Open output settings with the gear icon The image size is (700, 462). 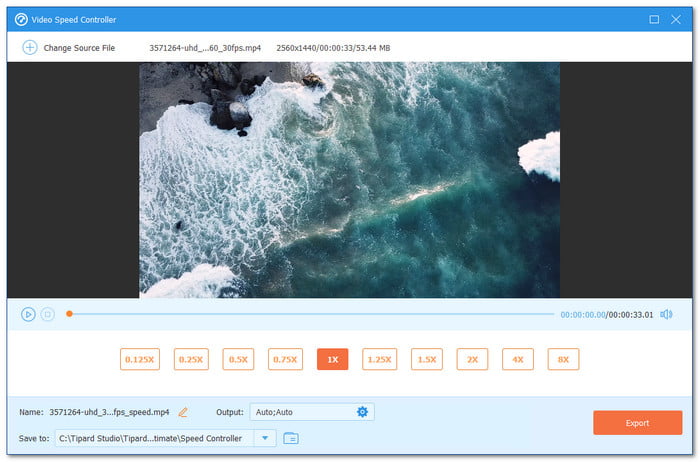coord(362,412)
